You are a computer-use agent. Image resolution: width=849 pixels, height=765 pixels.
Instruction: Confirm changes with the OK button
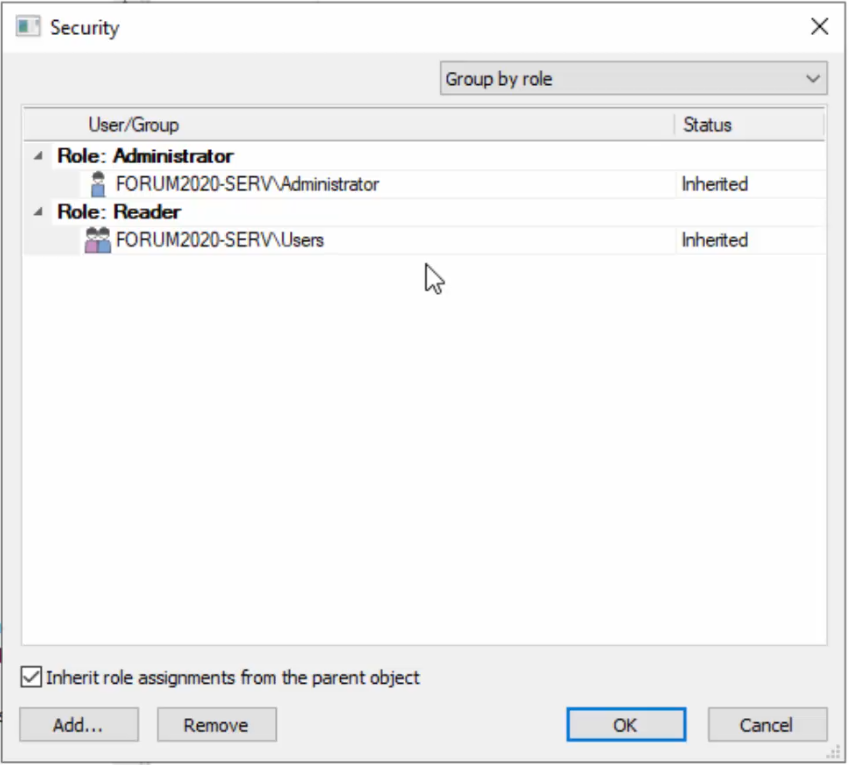pos(625,724)
